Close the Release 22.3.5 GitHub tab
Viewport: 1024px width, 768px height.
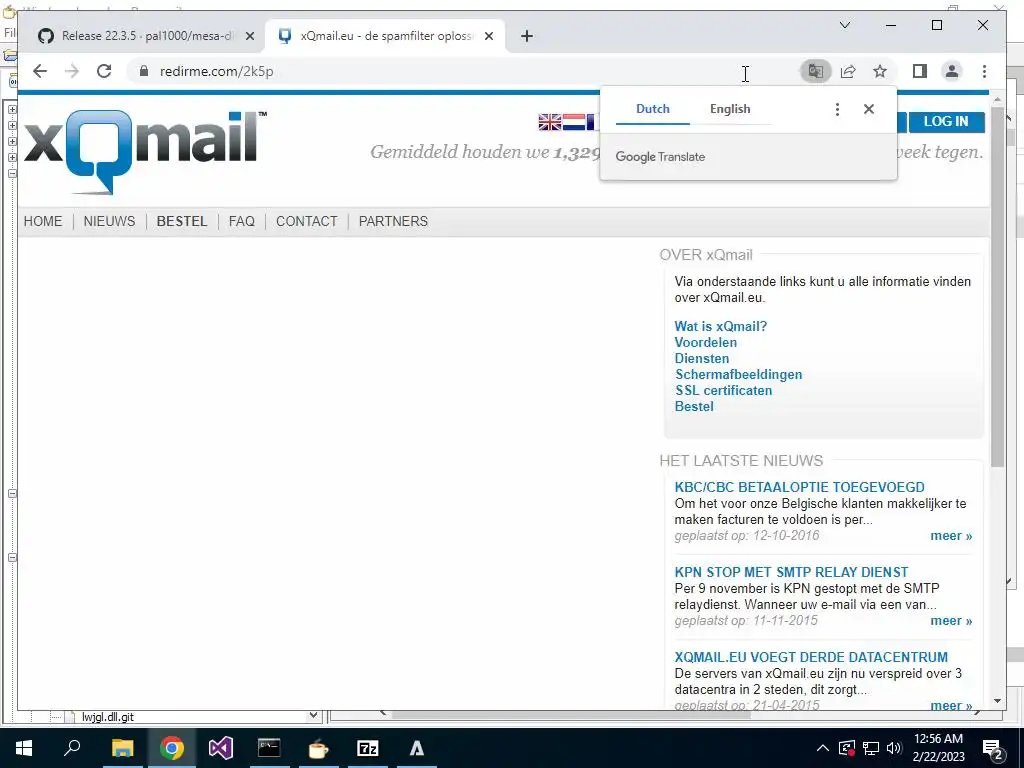(x=249, y=36)
